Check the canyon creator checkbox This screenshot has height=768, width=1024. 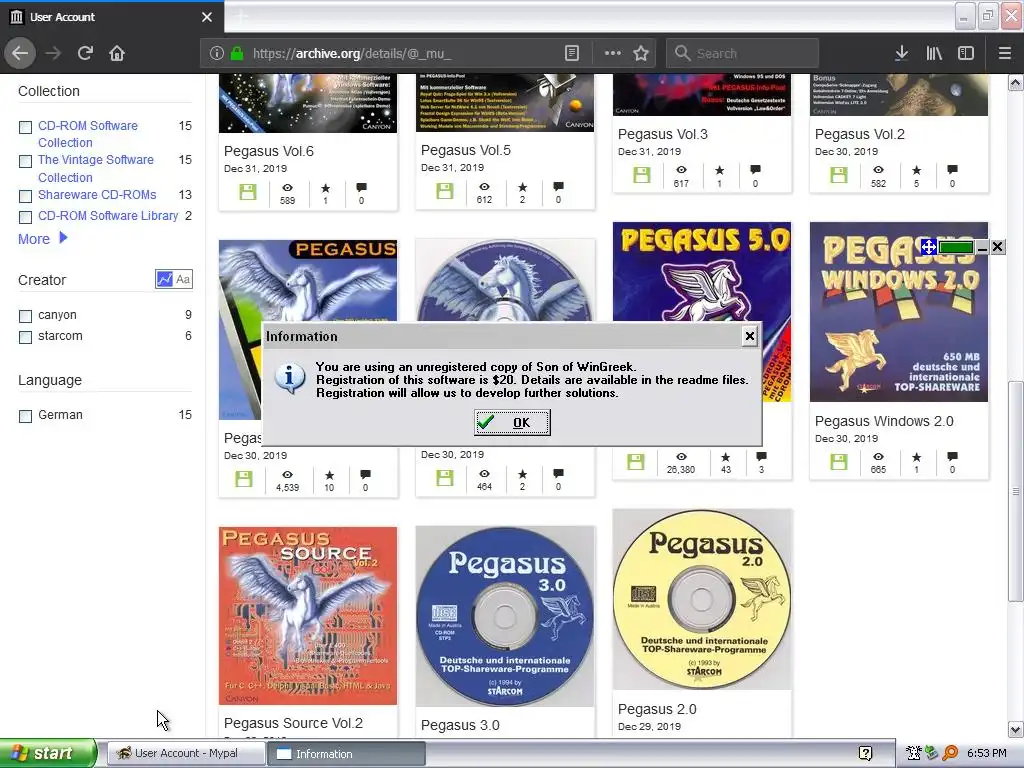25,316
